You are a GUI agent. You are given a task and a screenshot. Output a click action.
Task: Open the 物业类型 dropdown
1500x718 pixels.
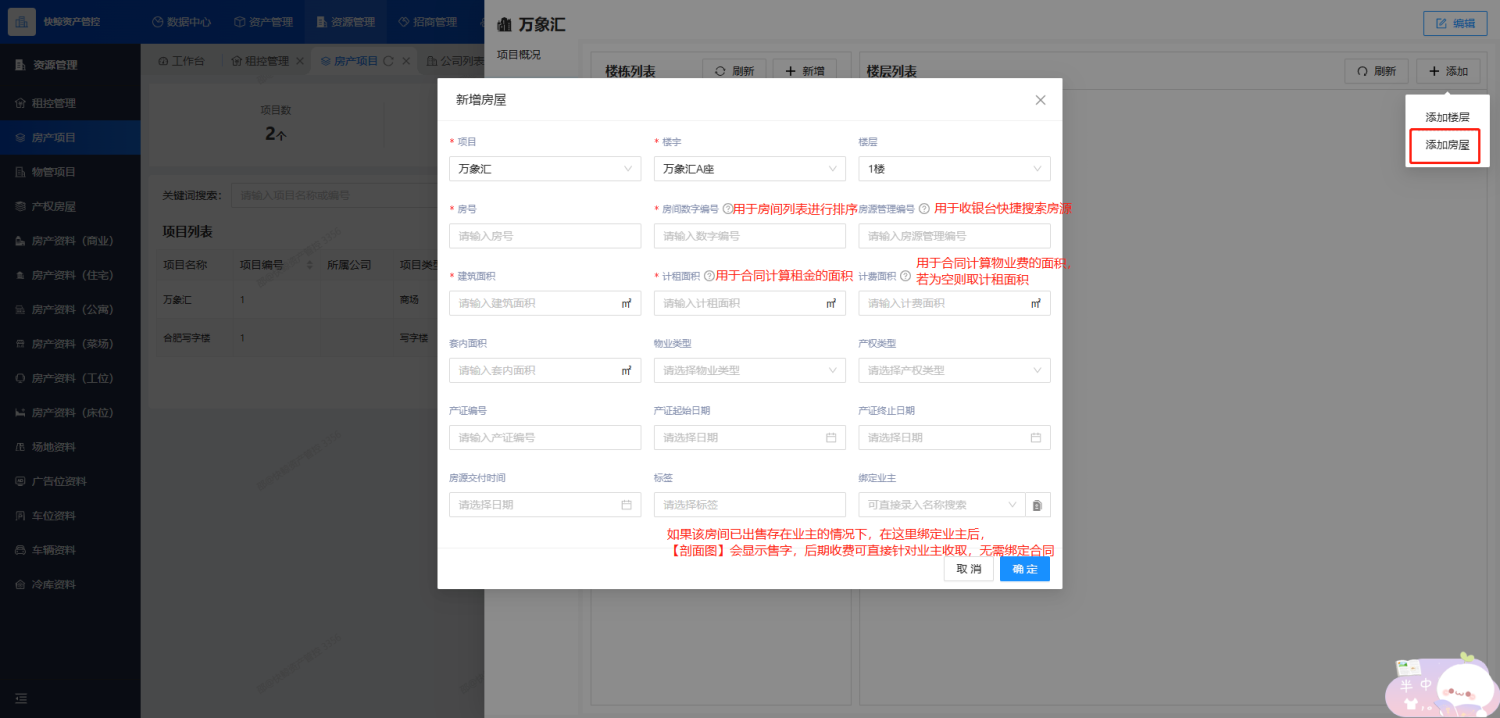[750, 370]
